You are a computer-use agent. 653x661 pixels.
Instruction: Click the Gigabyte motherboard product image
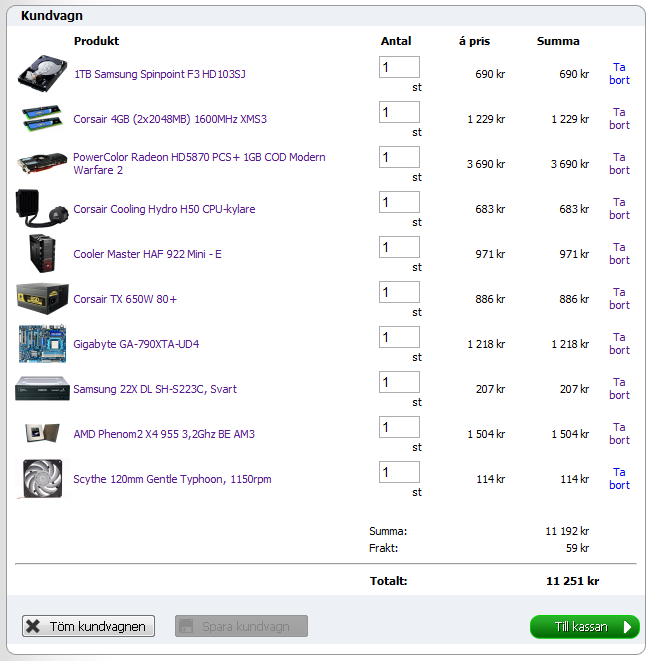click(x=42, y=344)
